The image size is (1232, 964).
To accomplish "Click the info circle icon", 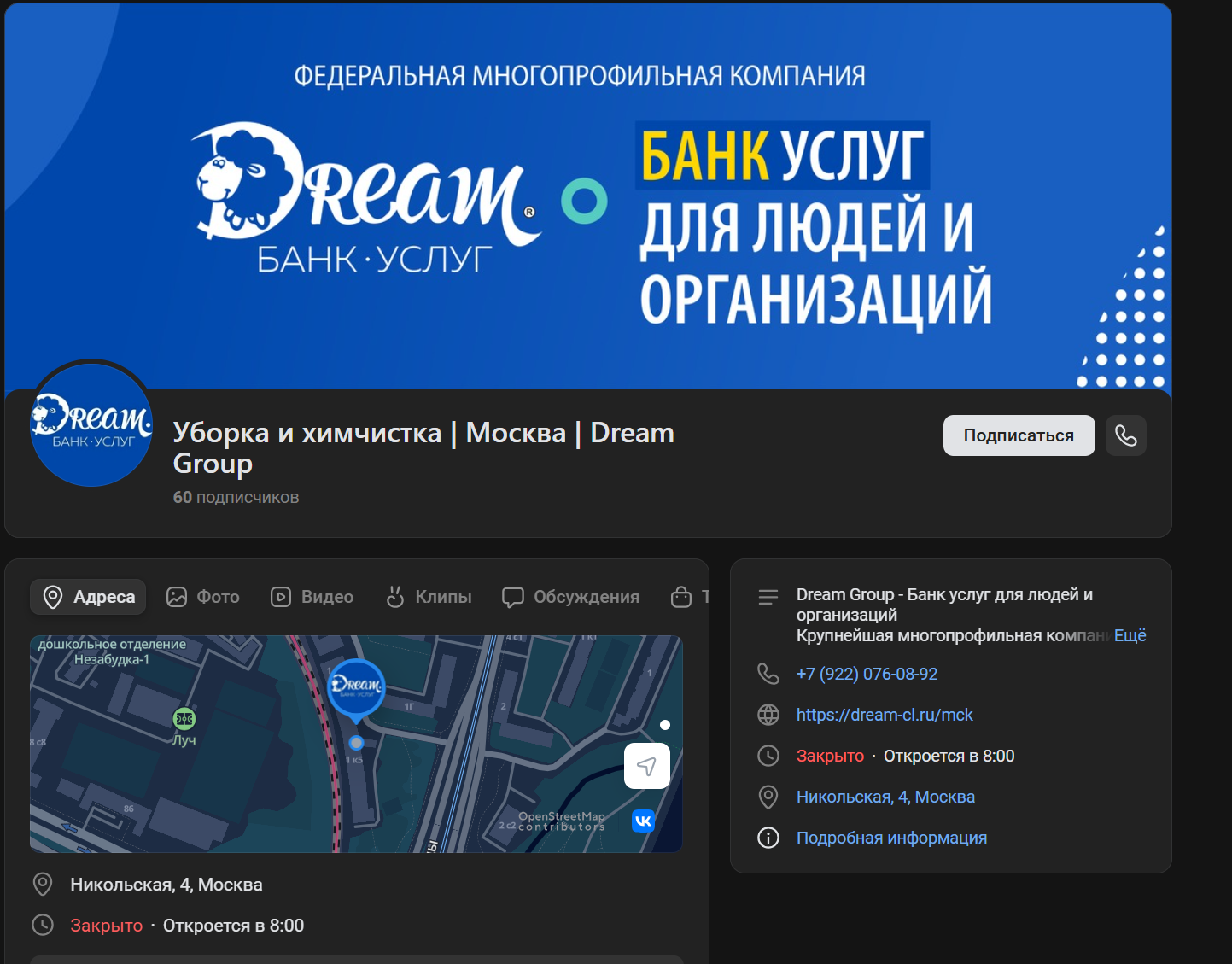I will (768, 838).
